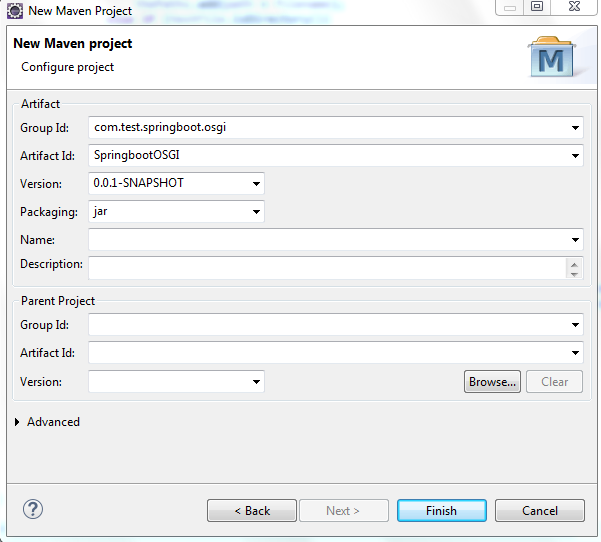Image resolution: width=601 pixels, height=542 pixels.
Task: Click the disabled Clear button
Action: point(554,381)
